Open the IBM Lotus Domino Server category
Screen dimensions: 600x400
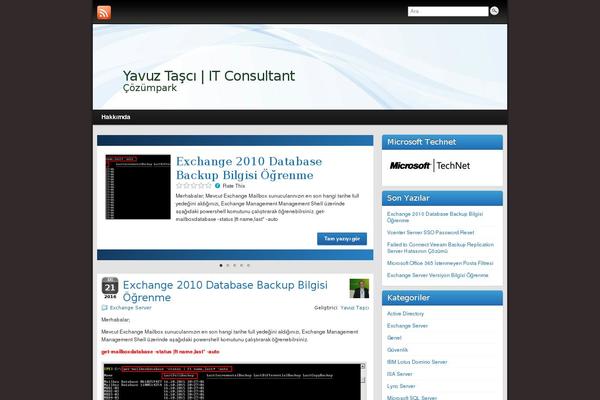(417, 362)
